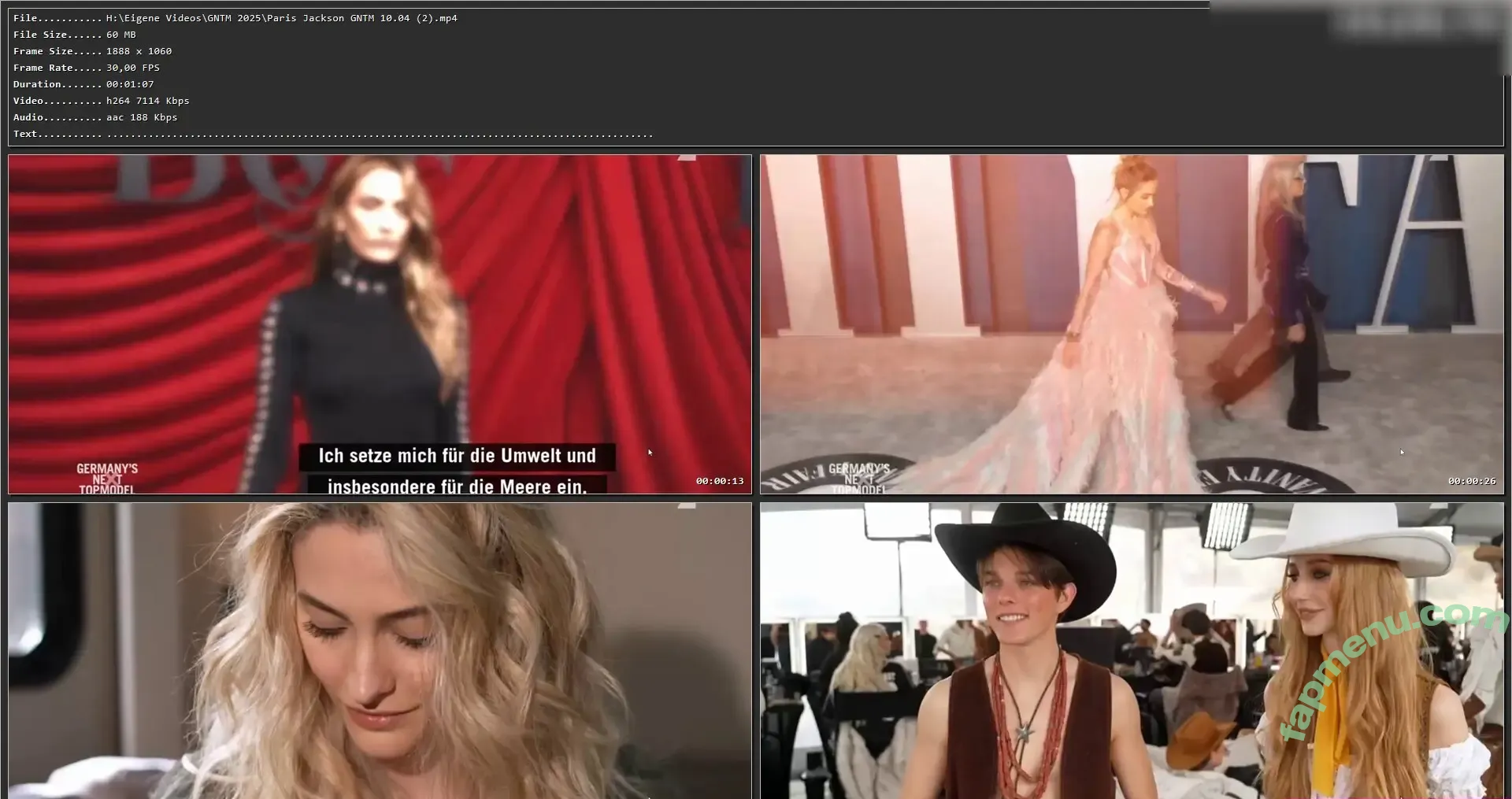The image size is (1512, 799).
Task: Select the audio codec text aac 188 Kbps
Action: tap(142, 117)
